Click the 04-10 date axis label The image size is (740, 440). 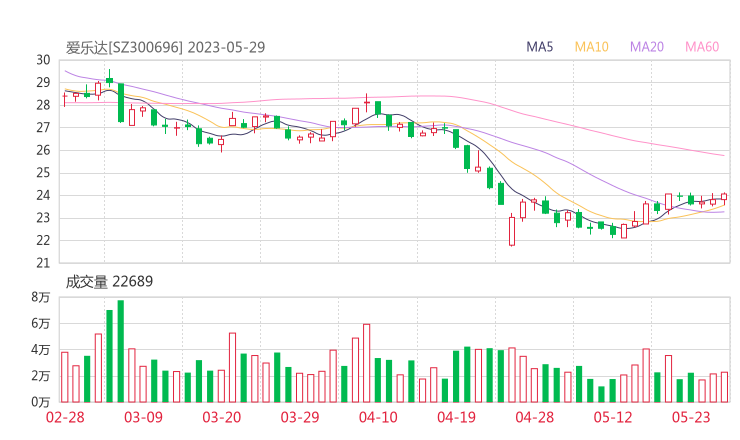tap(378, 417)
